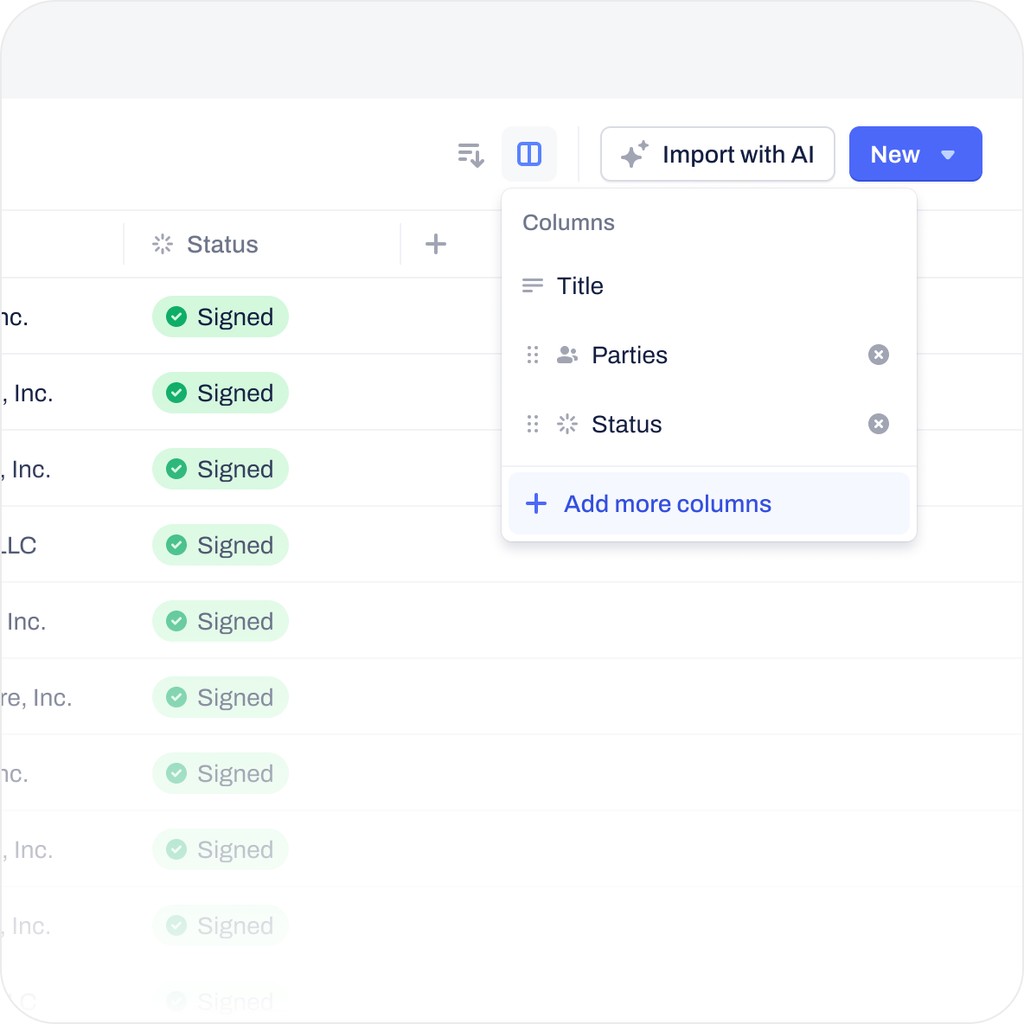Select the Status column header in the table

[221, 243]
